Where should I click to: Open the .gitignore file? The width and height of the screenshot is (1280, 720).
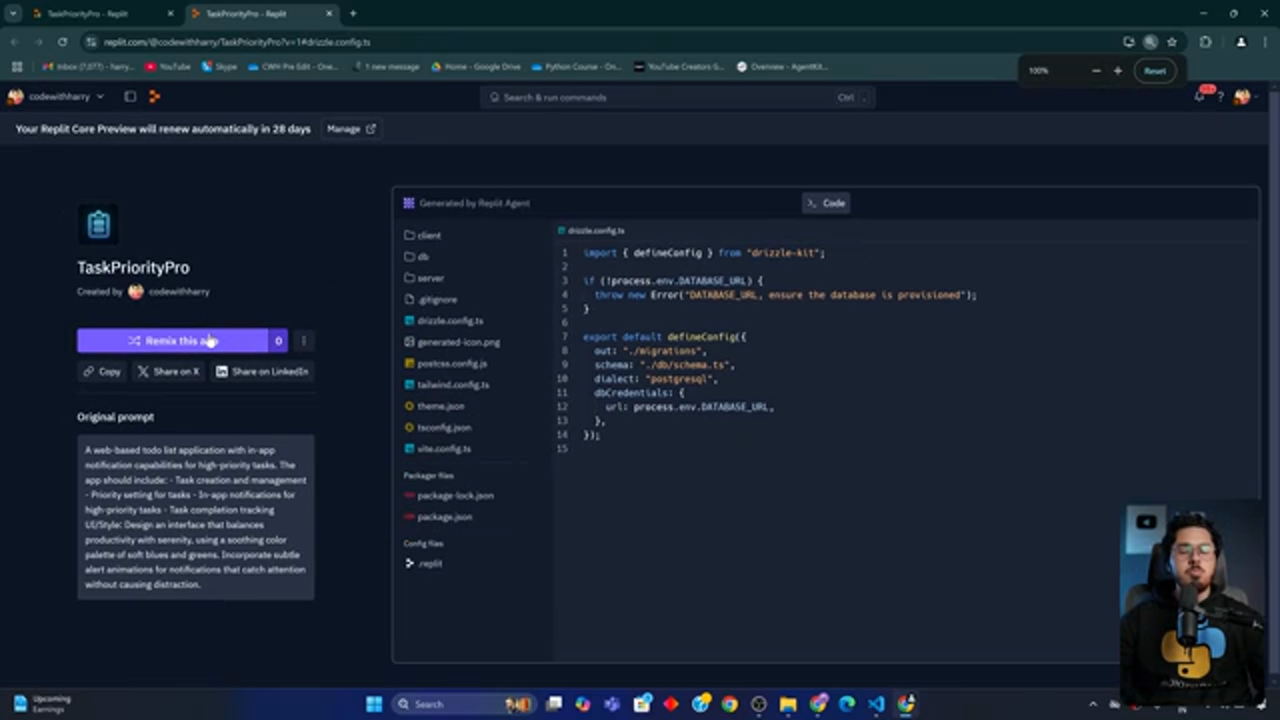click(431, 300)
